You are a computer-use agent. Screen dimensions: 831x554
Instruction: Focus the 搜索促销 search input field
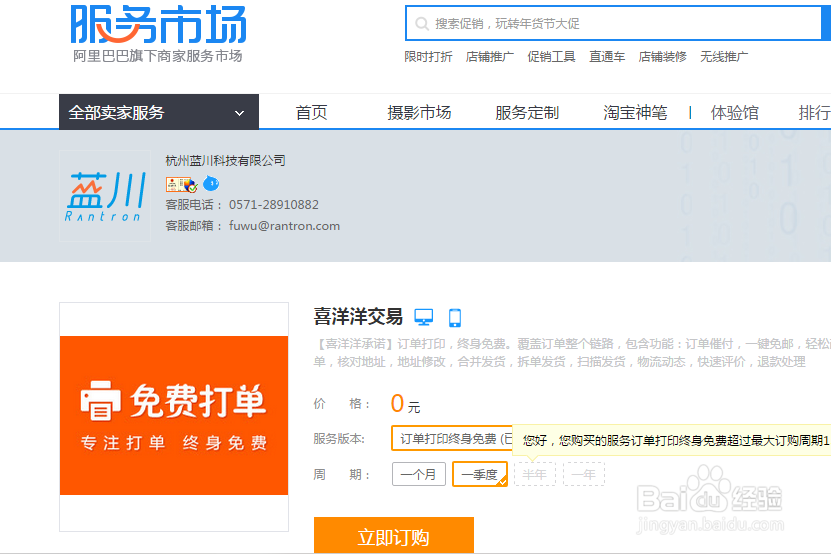point(613,23)
